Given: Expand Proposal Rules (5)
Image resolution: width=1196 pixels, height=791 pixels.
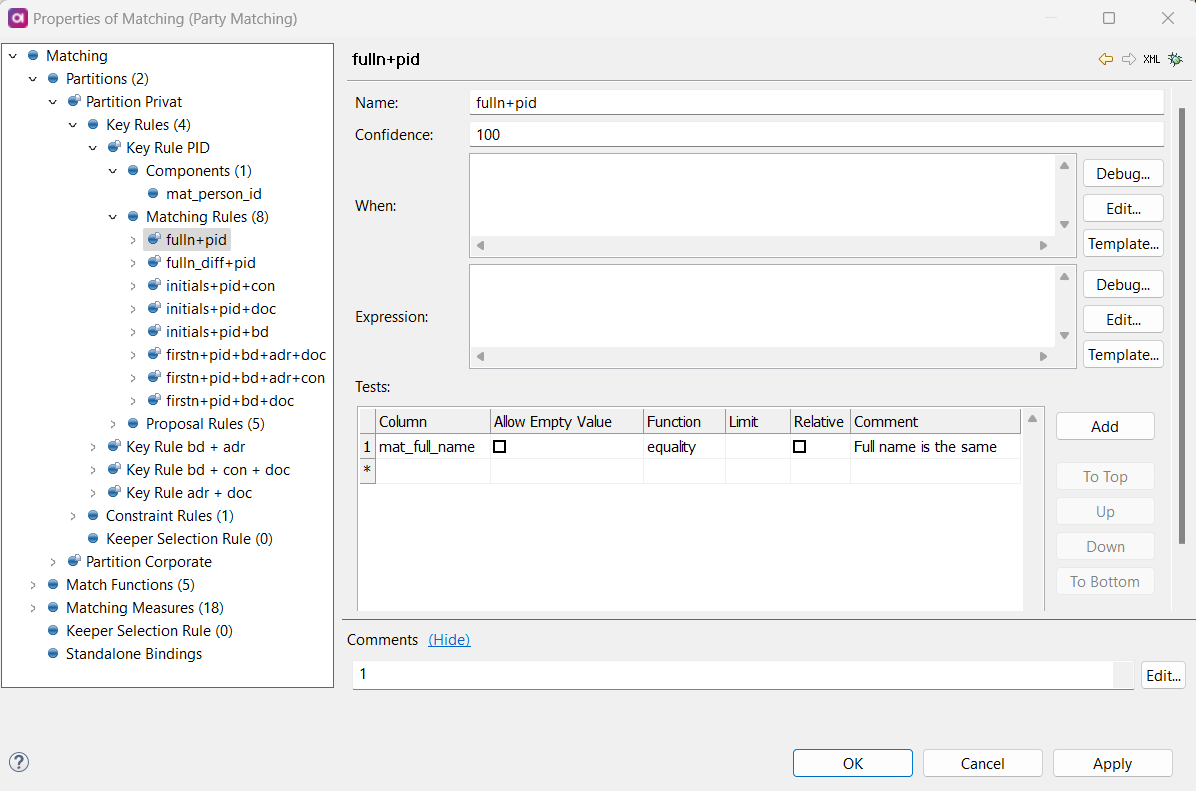Looking at the screenshot, I should (x=113, y=423).
